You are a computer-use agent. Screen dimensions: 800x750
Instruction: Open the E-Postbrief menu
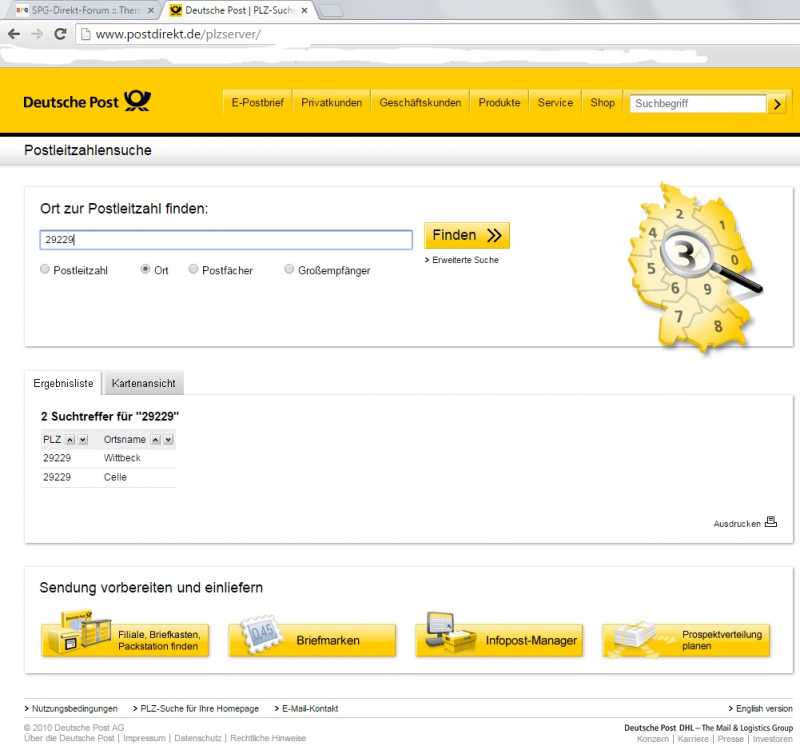258,103
